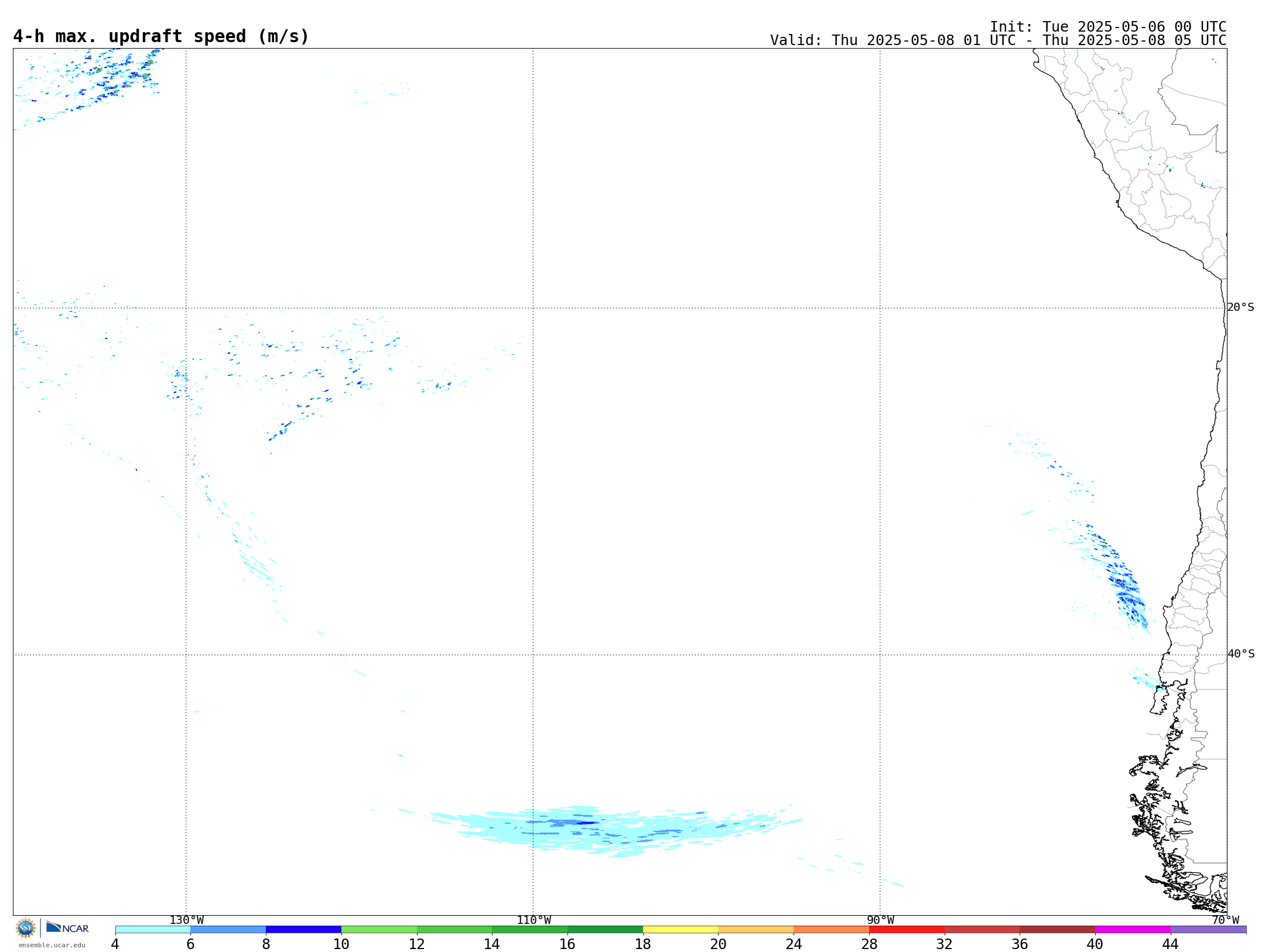The width and height of the screenshot is (1265, 952).
Task: Click the colorbar tick label 4
Action: tap(115, 944)
